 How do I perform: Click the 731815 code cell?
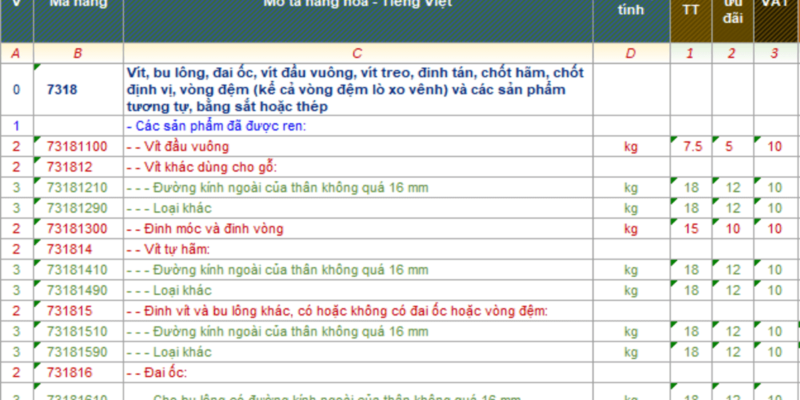coord(70,311)
